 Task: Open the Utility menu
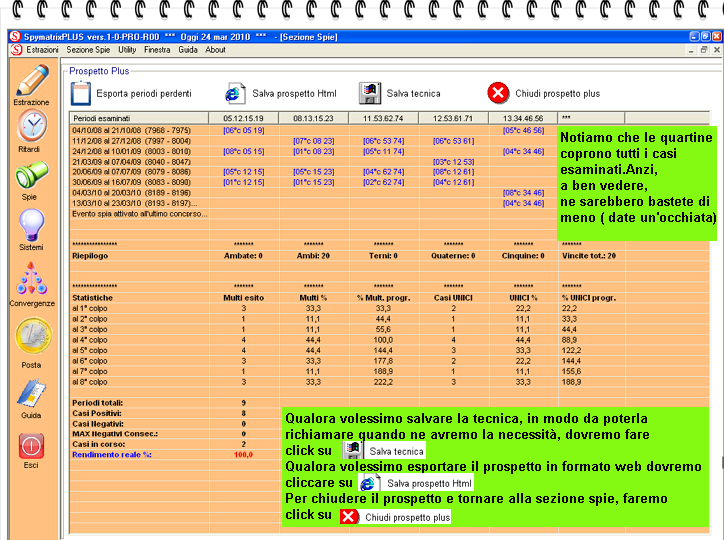pos(127,50)
